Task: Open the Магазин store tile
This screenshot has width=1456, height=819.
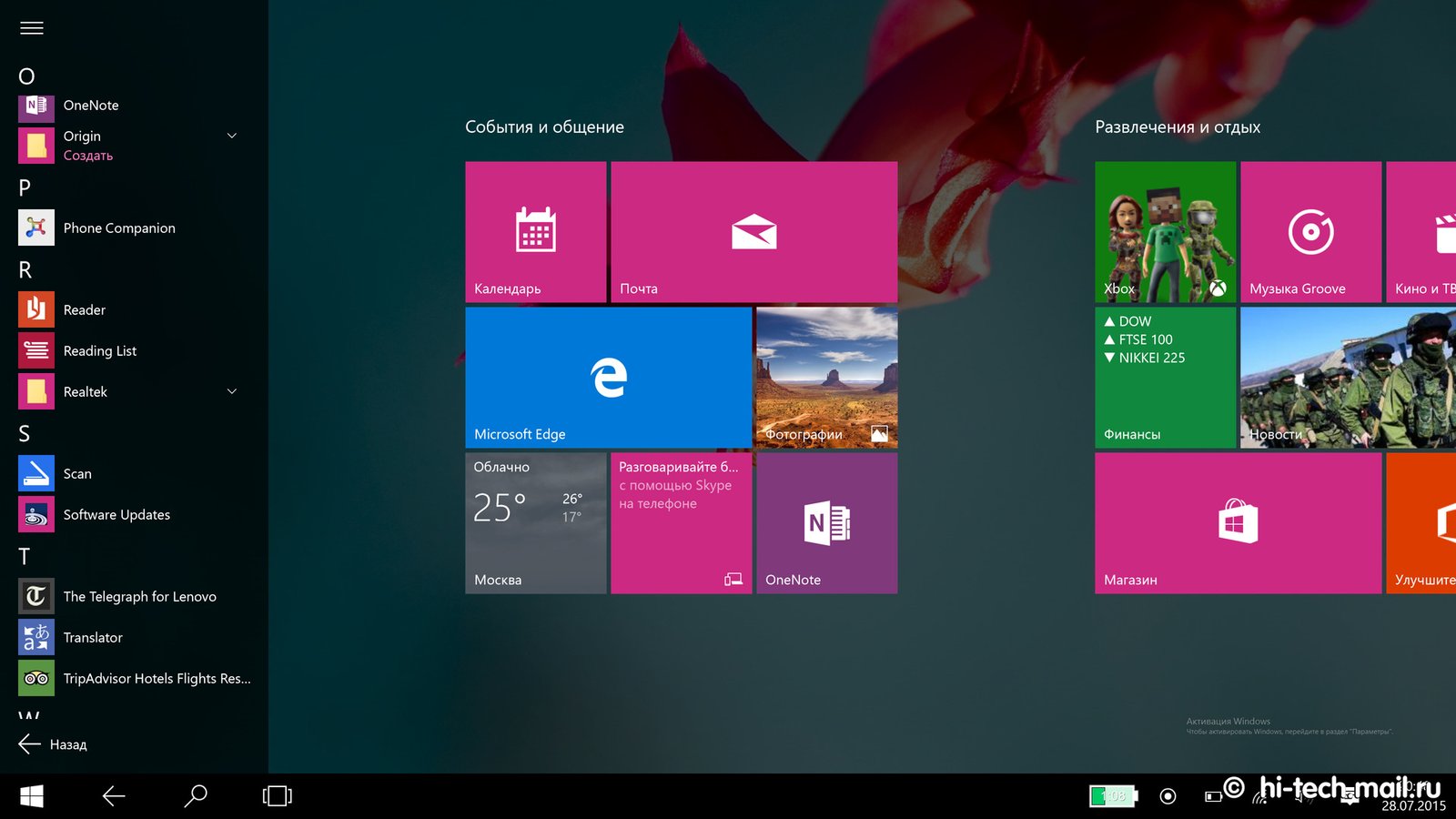Action: pyautogui.click(x=1239, y=523)
